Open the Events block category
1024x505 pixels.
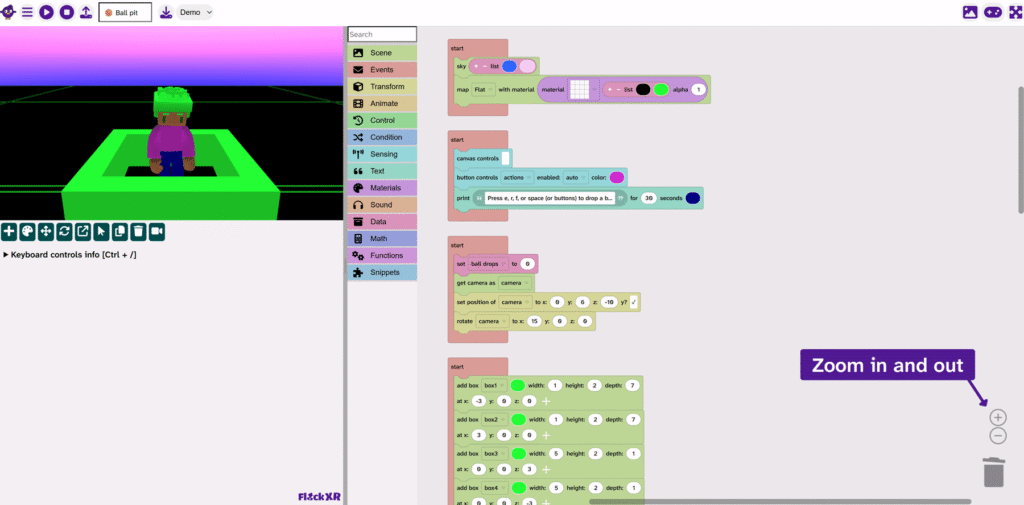click(x=382, y=70)
